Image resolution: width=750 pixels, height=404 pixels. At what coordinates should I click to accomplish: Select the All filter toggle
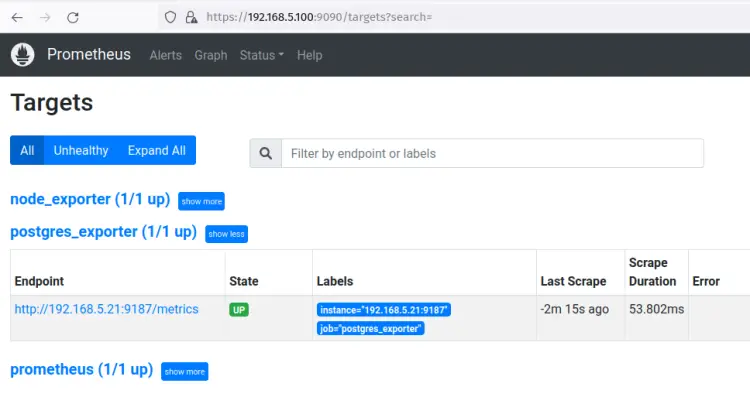tap(27, 150)
